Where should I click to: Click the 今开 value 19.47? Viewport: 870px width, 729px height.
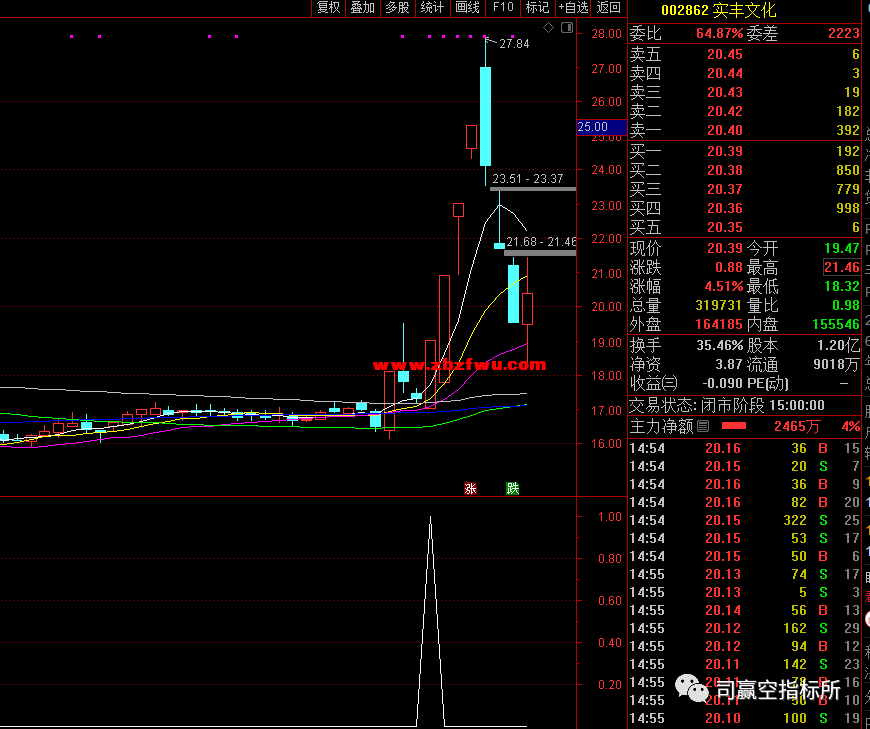click(x=842, y=248)
